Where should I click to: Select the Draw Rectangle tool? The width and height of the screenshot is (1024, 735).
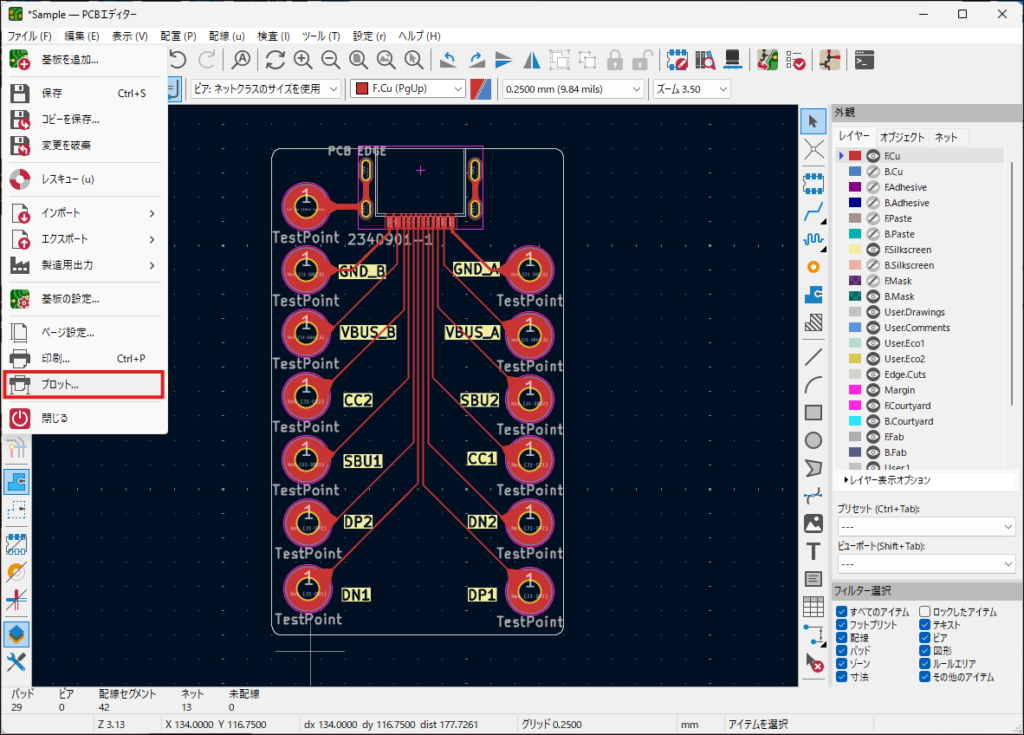(814, 412)
